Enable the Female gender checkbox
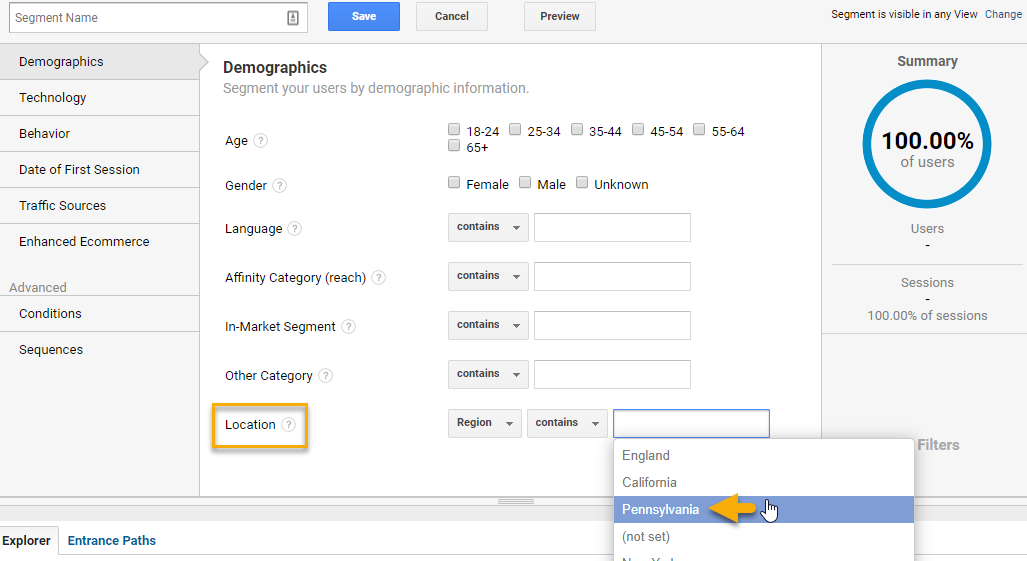Image resolution: width=1027 pixels, height=561 pixels. pos(454,183)
